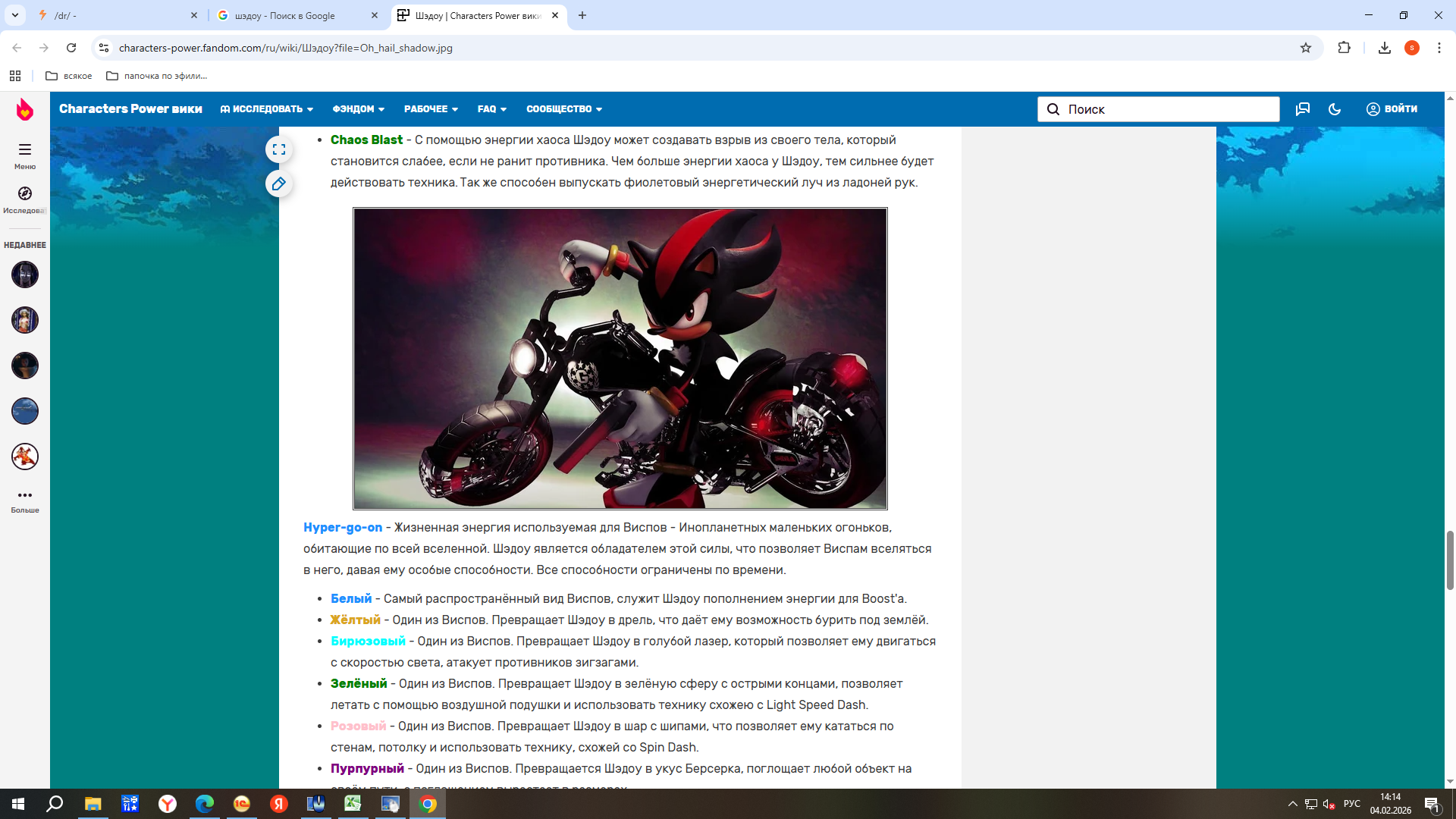
Task: Click the three-dots More icon in sidebar
Action: click(x=25, y=495)
